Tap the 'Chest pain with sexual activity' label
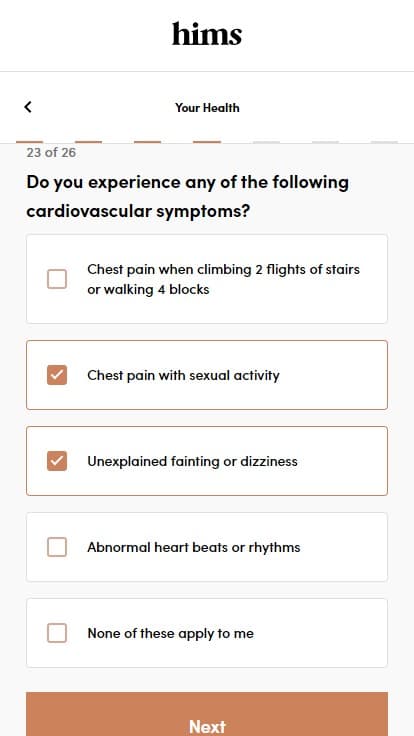This screenshot has width=414, height=736. pyautogui.click(x=184, y=376)
